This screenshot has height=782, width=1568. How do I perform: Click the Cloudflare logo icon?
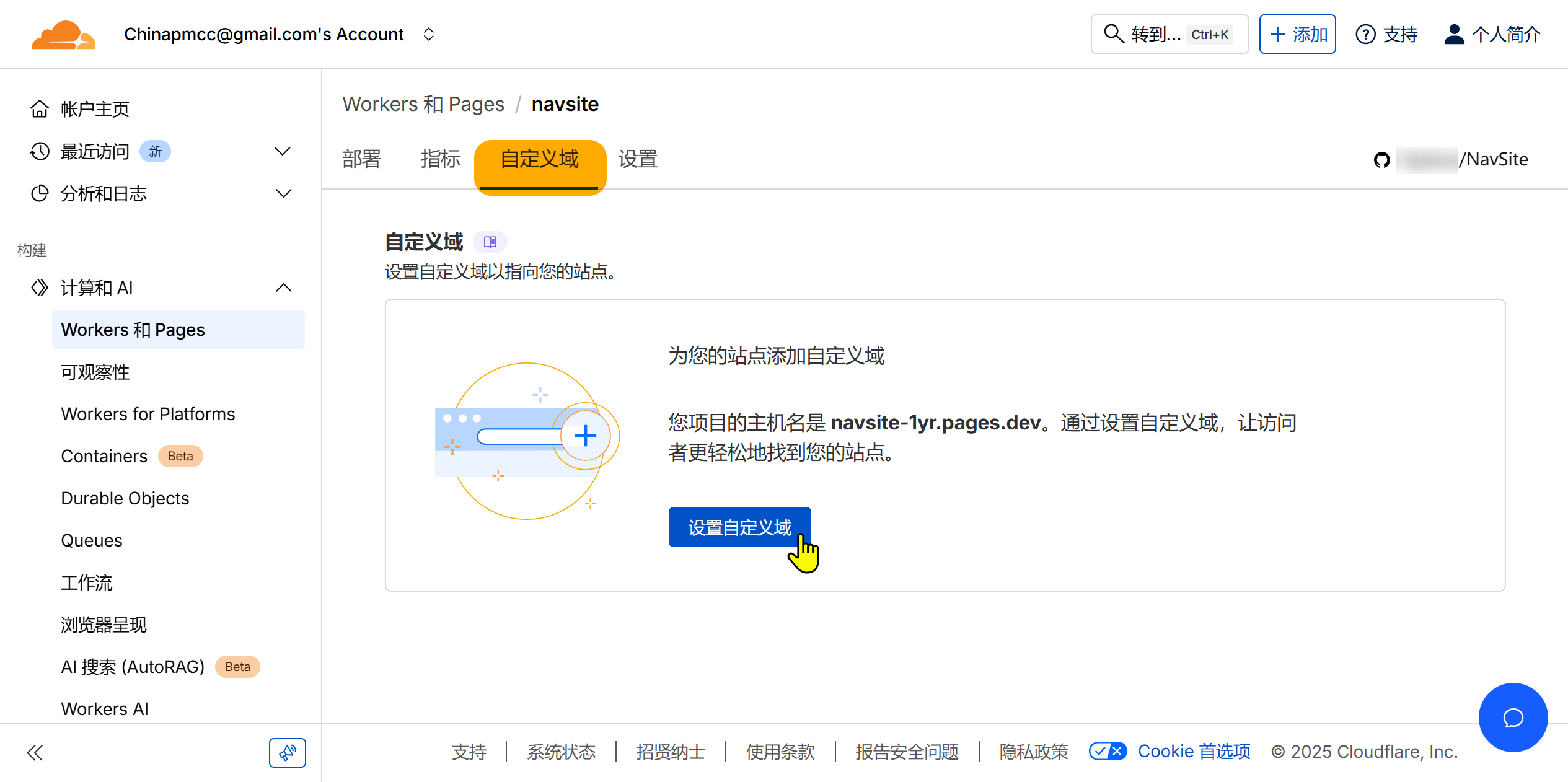(63, 35)
